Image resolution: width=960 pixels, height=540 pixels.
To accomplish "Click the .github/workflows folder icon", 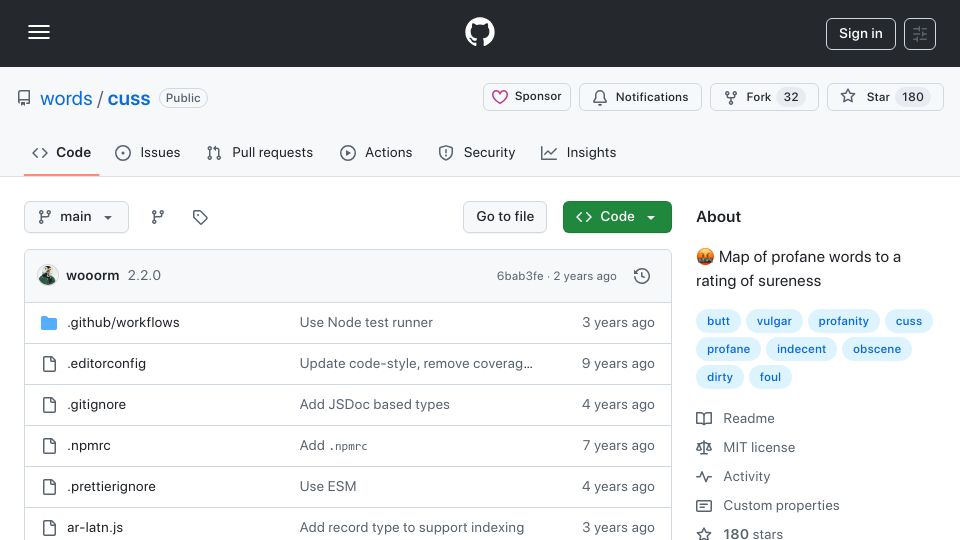I will pos(49,323).
